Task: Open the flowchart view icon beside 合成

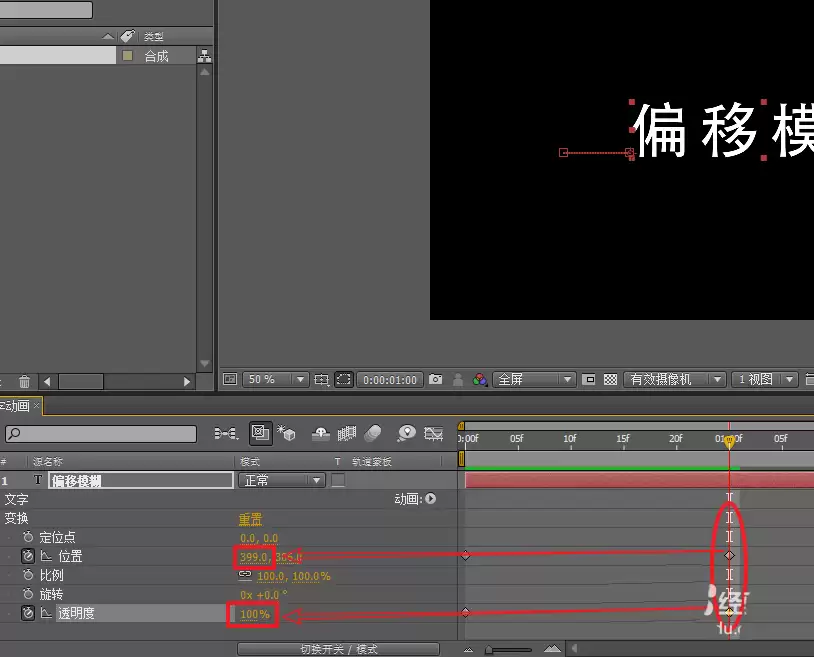Action: coord(205,56)
